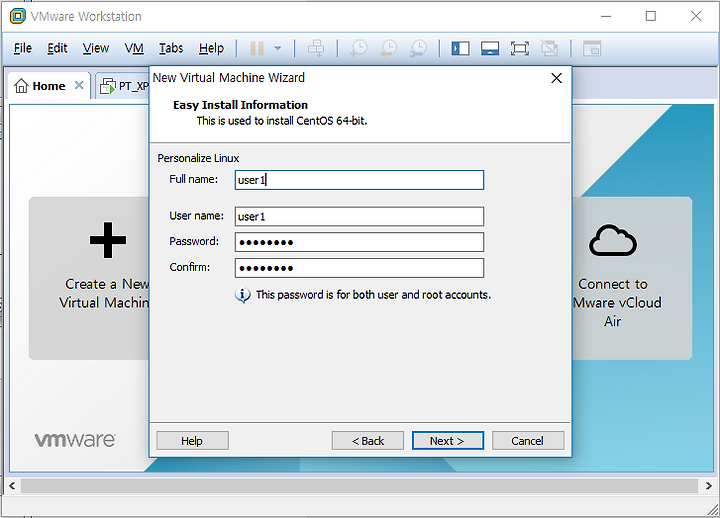720x518 pixels.
Task: Click the scrollbar left arrow
Action: click(x=12, y=485)
